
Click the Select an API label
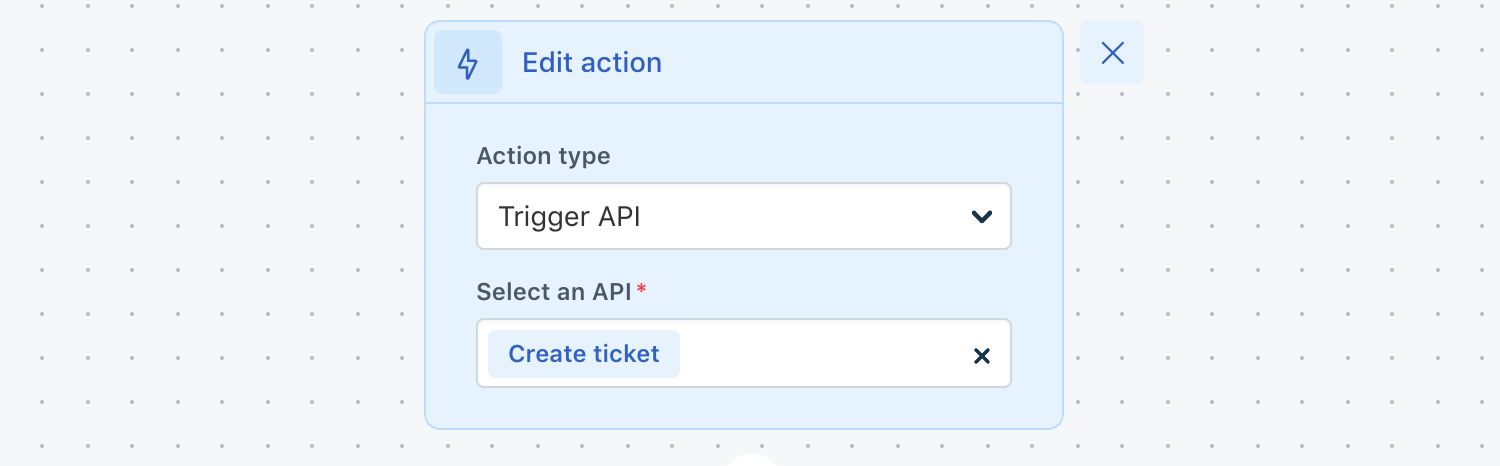click(x=554, y=292)
